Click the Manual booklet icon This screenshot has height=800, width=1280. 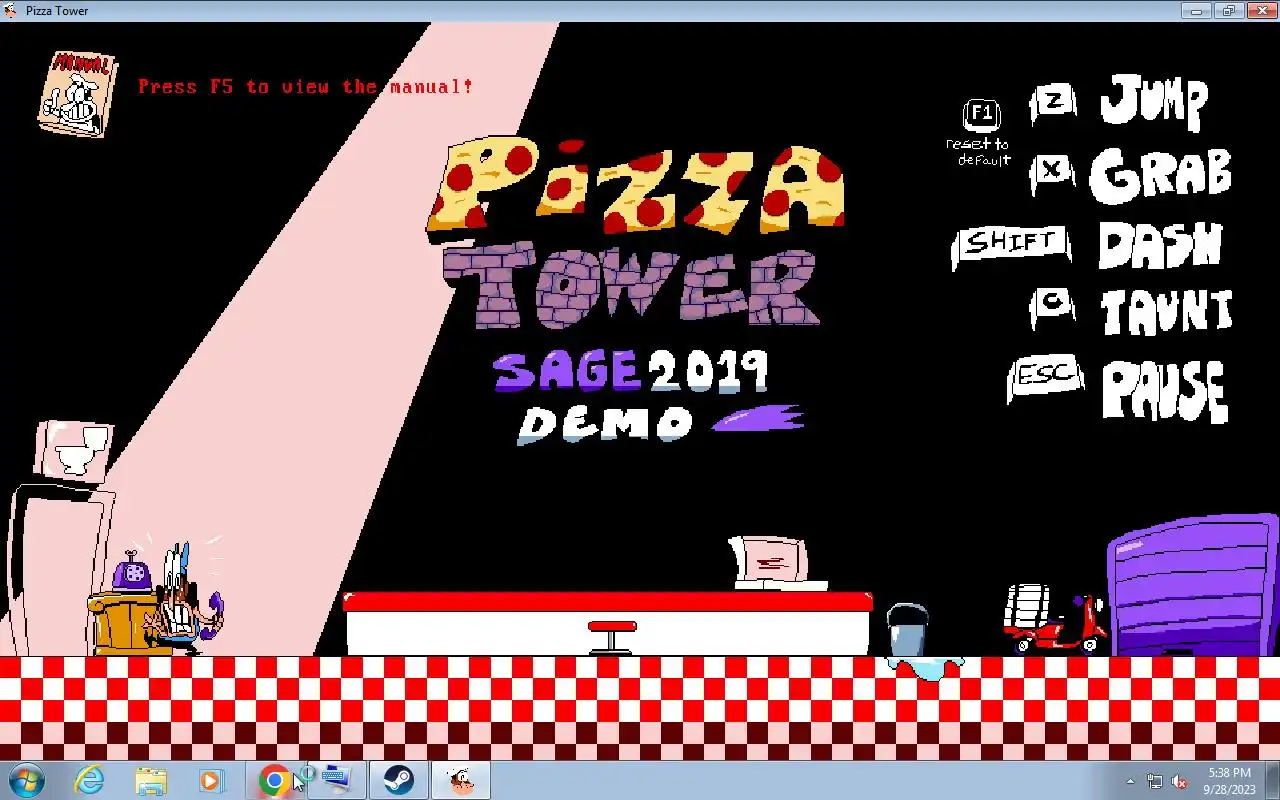[x=77, y=93]
